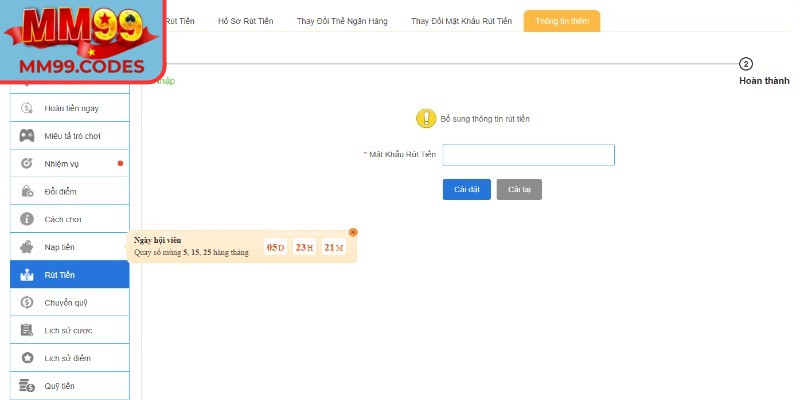Click the Bổ sung thông tin rút tiền text
The image size is (800, 400).
pos(485,119)
